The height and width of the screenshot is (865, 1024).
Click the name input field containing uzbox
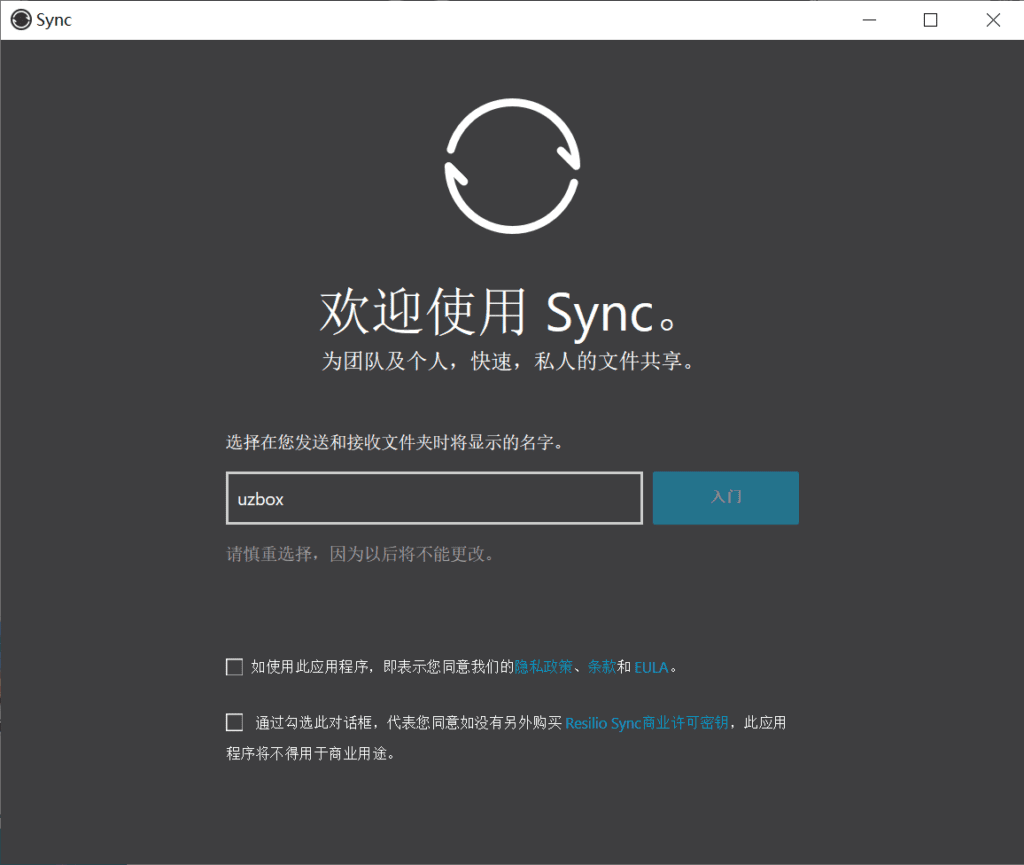point(433,497)
